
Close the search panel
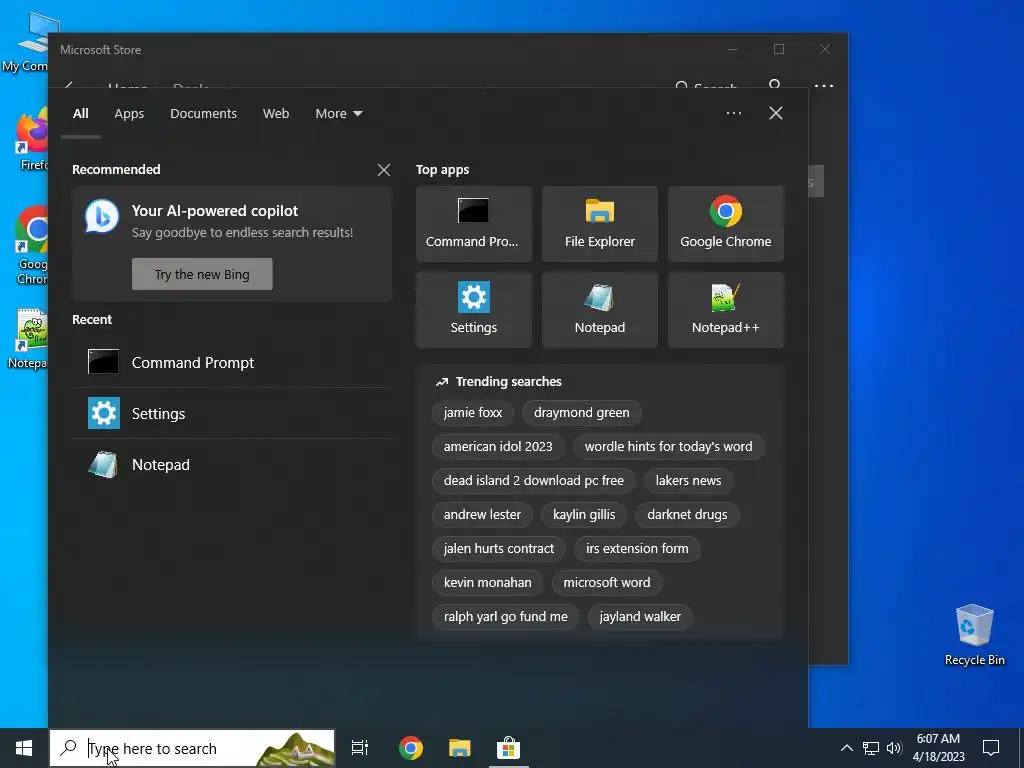pos(776,113)
